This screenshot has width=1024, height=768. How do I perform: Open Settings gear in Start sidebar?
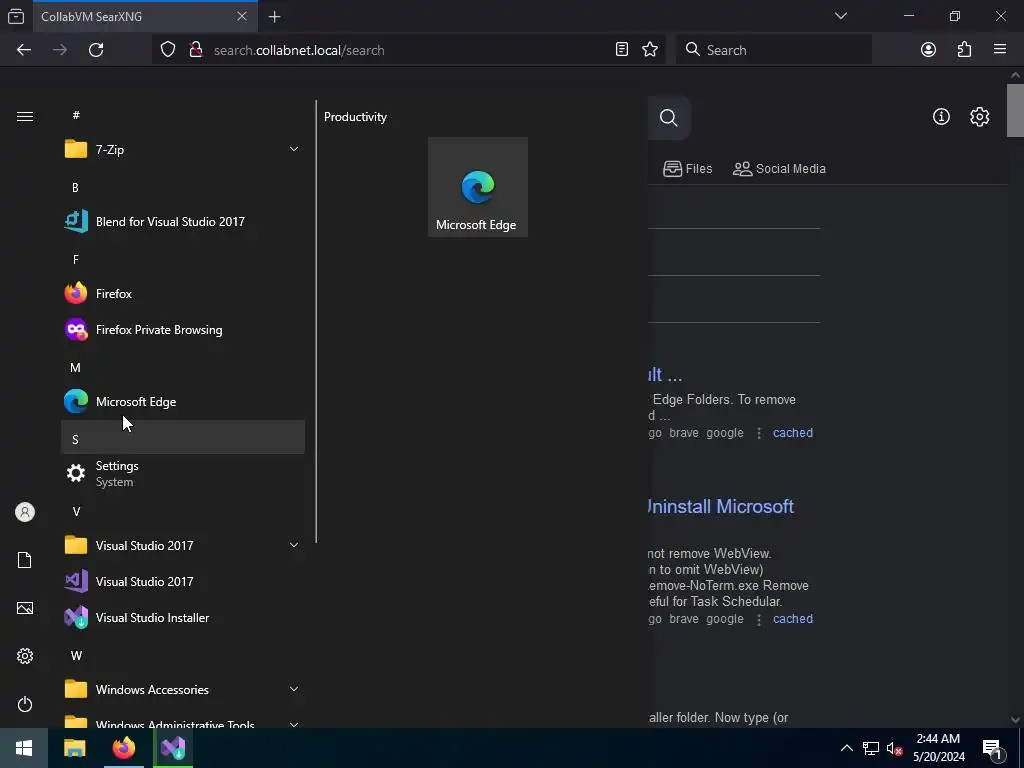click(x=25, y=656)
